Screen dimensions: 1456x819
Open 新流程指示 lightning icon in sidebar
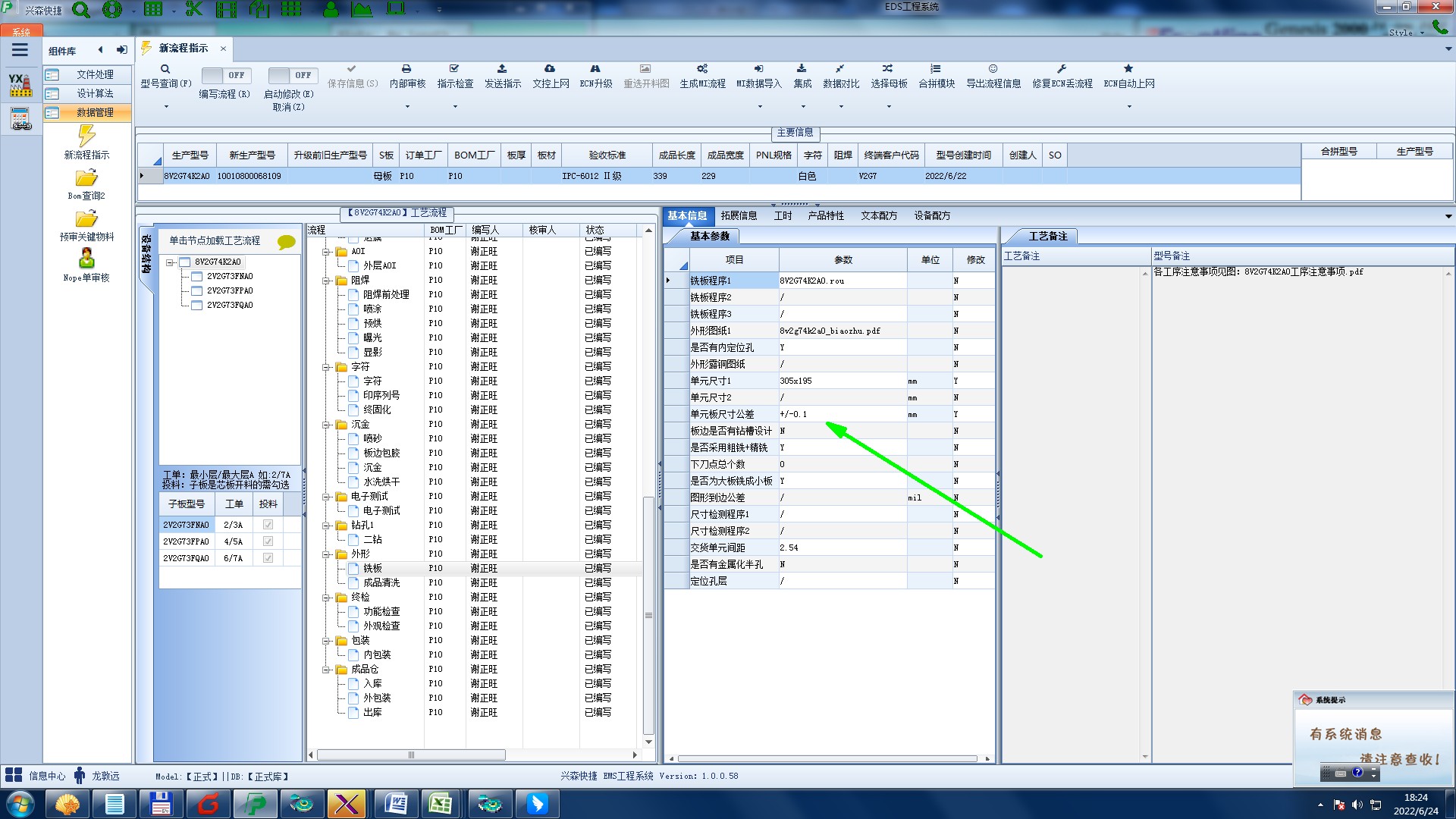86,136
